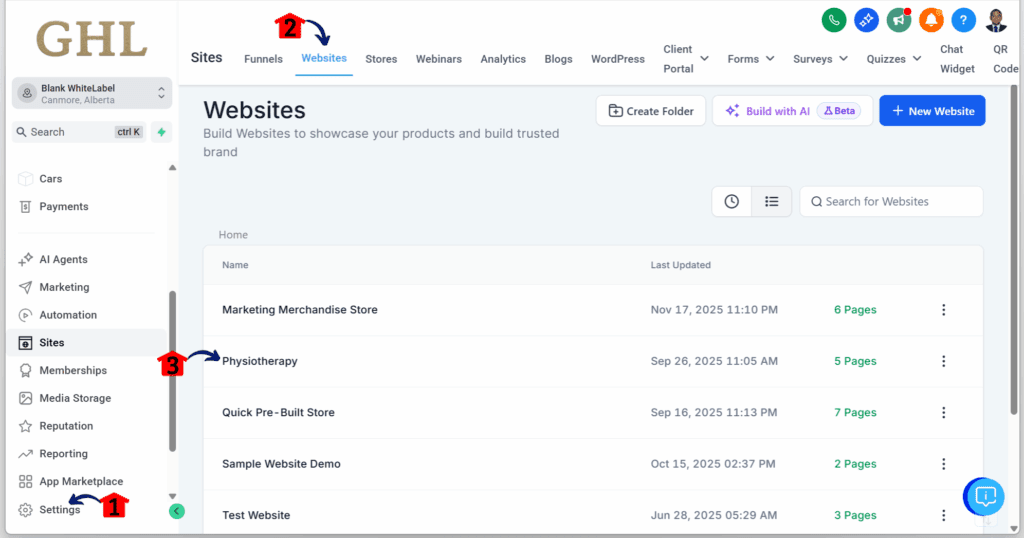The width and height of the screenshot is (1024, 538).
Task: Open three-dot menu for Physiotherapy website
Action: [943, 361]
